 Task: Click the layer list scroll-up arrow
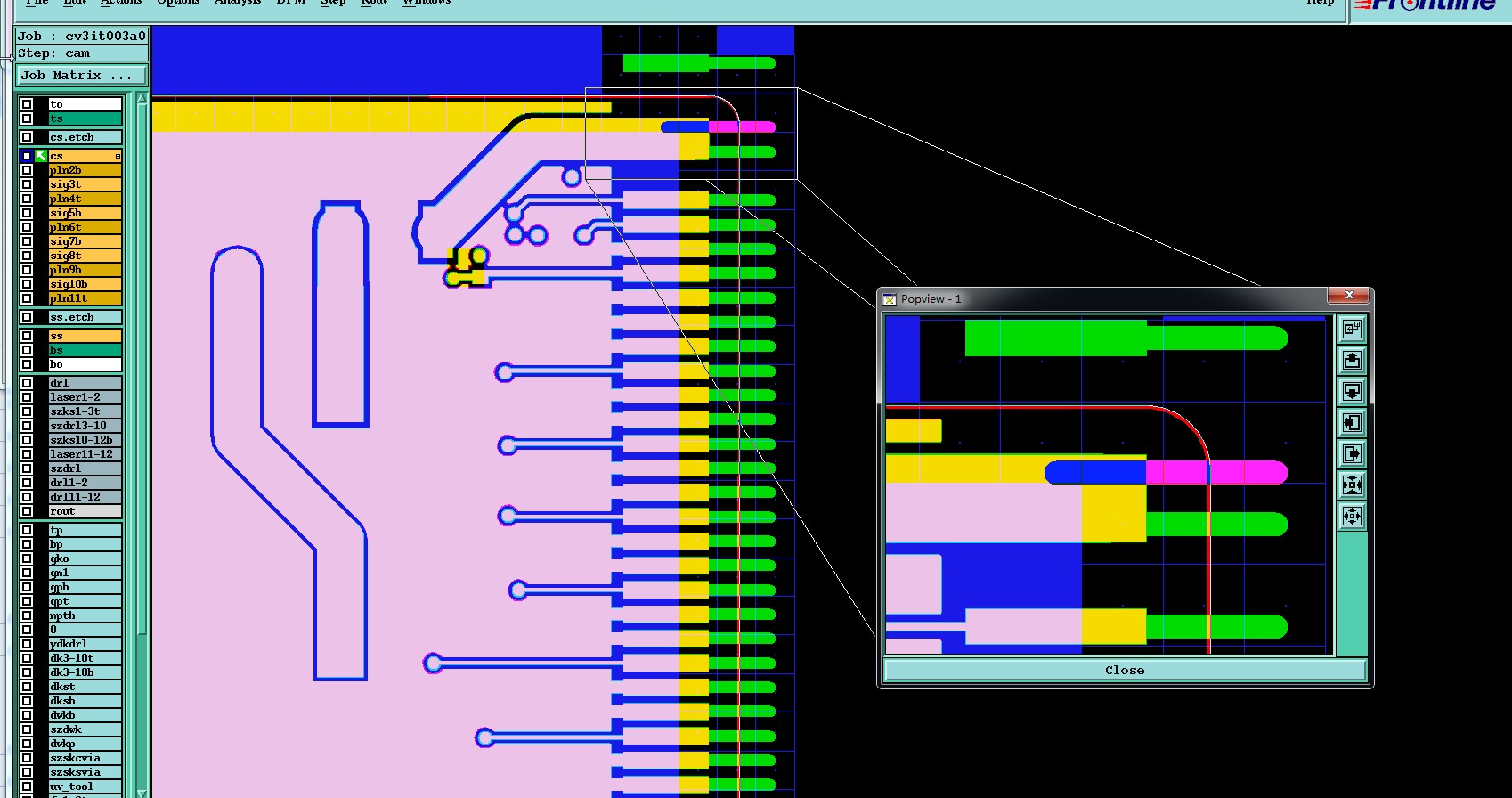coord(142,98)
